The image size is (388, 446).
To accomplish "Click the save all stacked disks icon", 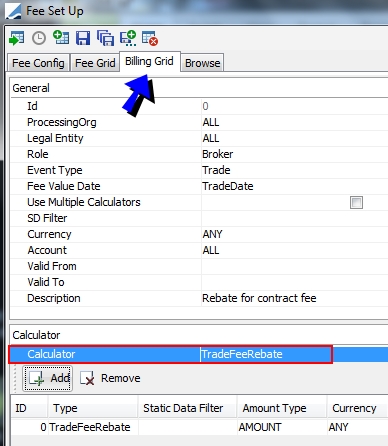I will (105, 38).
